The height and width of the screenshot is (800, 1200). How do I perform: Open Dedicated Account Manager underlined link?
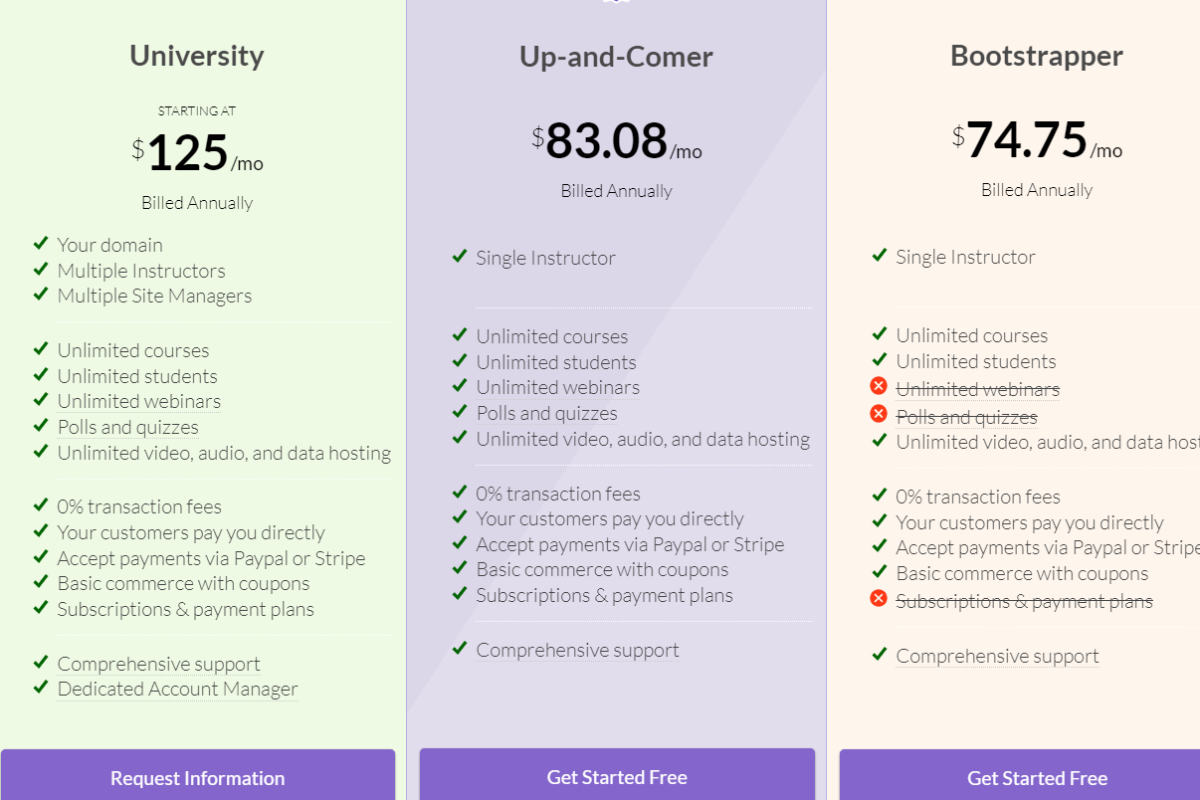pos(178,689)
